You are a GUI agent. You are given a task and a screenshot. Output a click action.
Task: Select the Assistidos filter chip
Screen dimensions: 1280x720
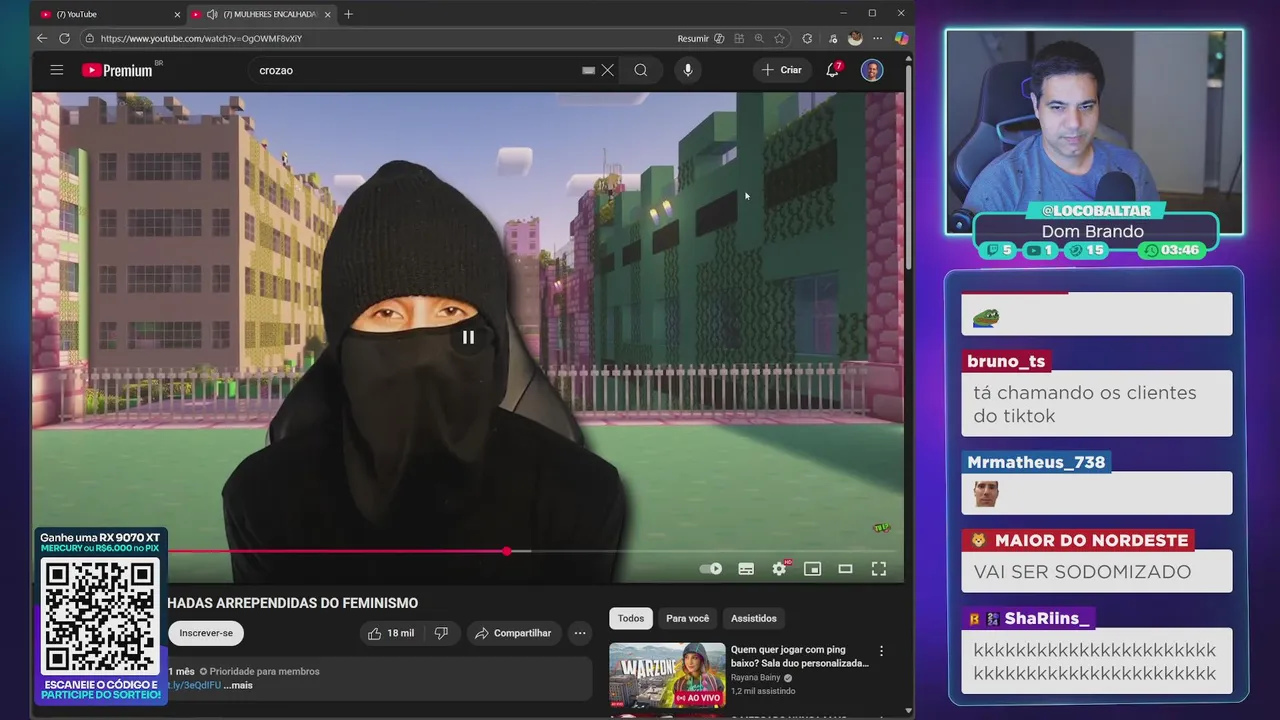pos(753,618)
